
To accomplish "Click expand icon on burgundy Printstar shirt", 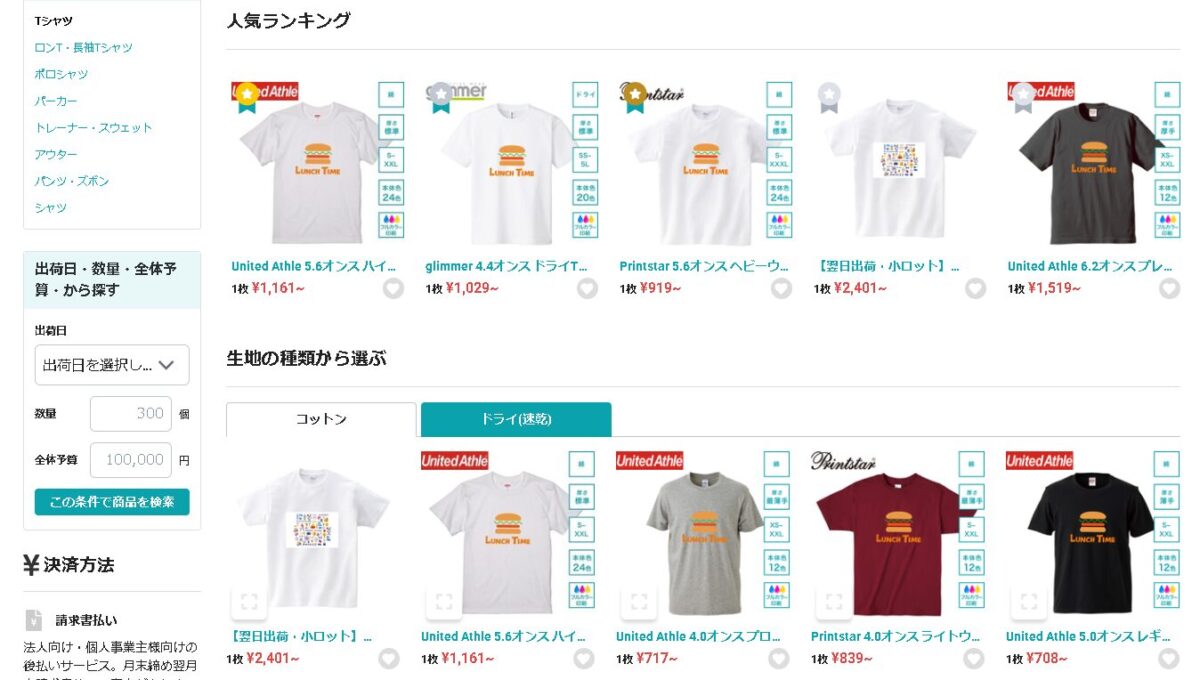I will (834, 601).
